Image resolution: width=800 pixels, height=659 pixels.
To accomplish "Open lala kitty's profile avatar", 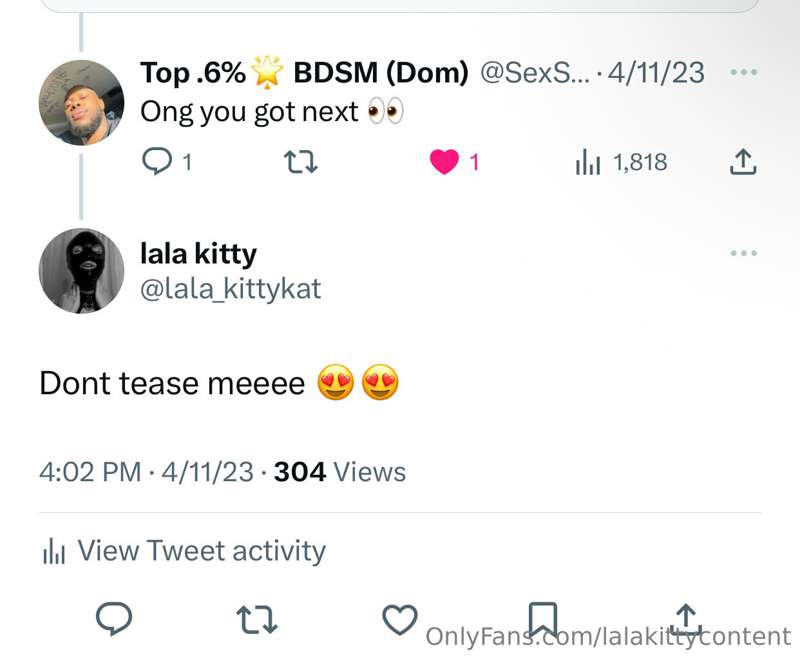I will (82, 270).
